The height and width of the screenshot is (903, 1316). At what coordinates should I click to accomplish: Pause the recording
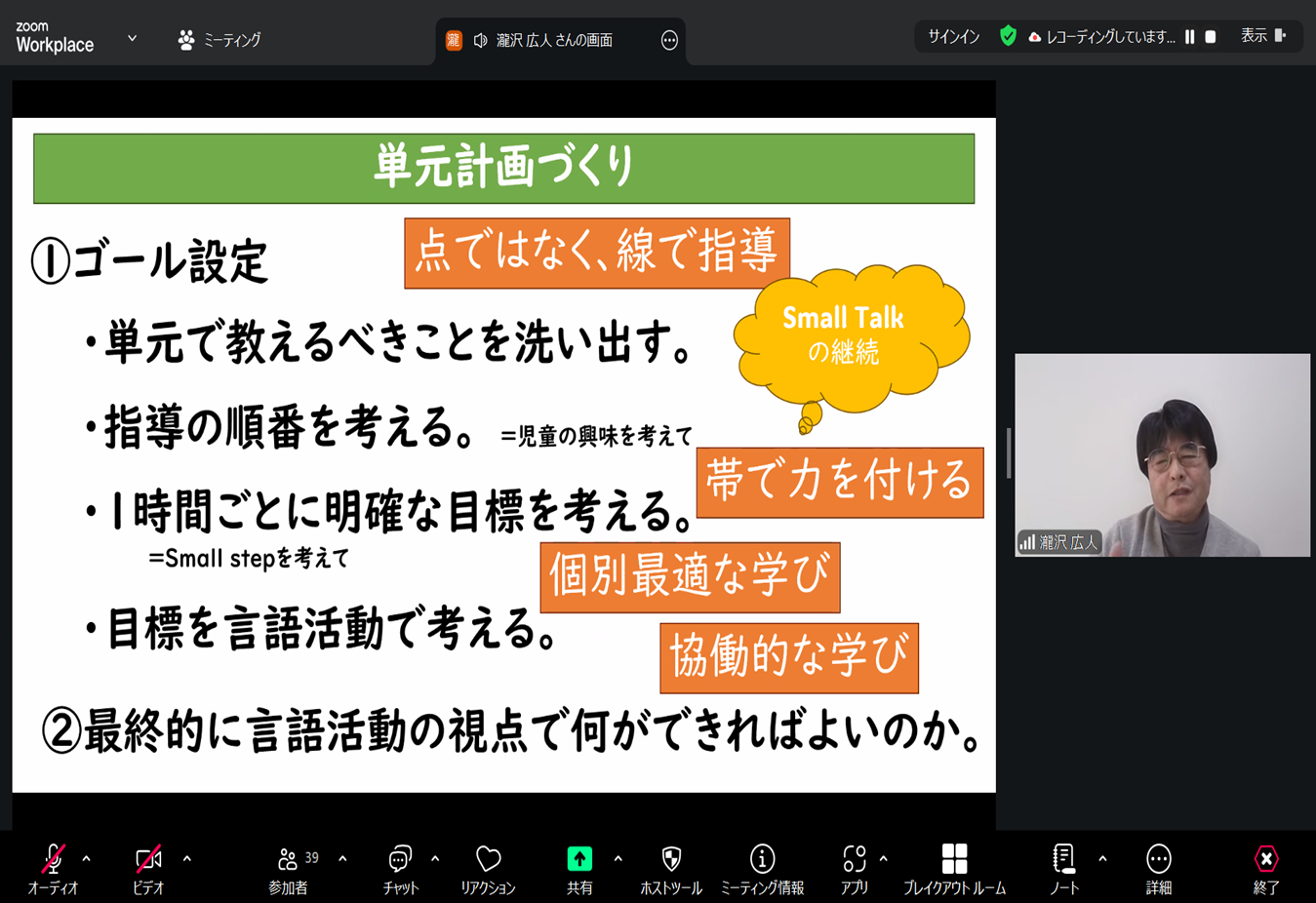coord(1189,37)
